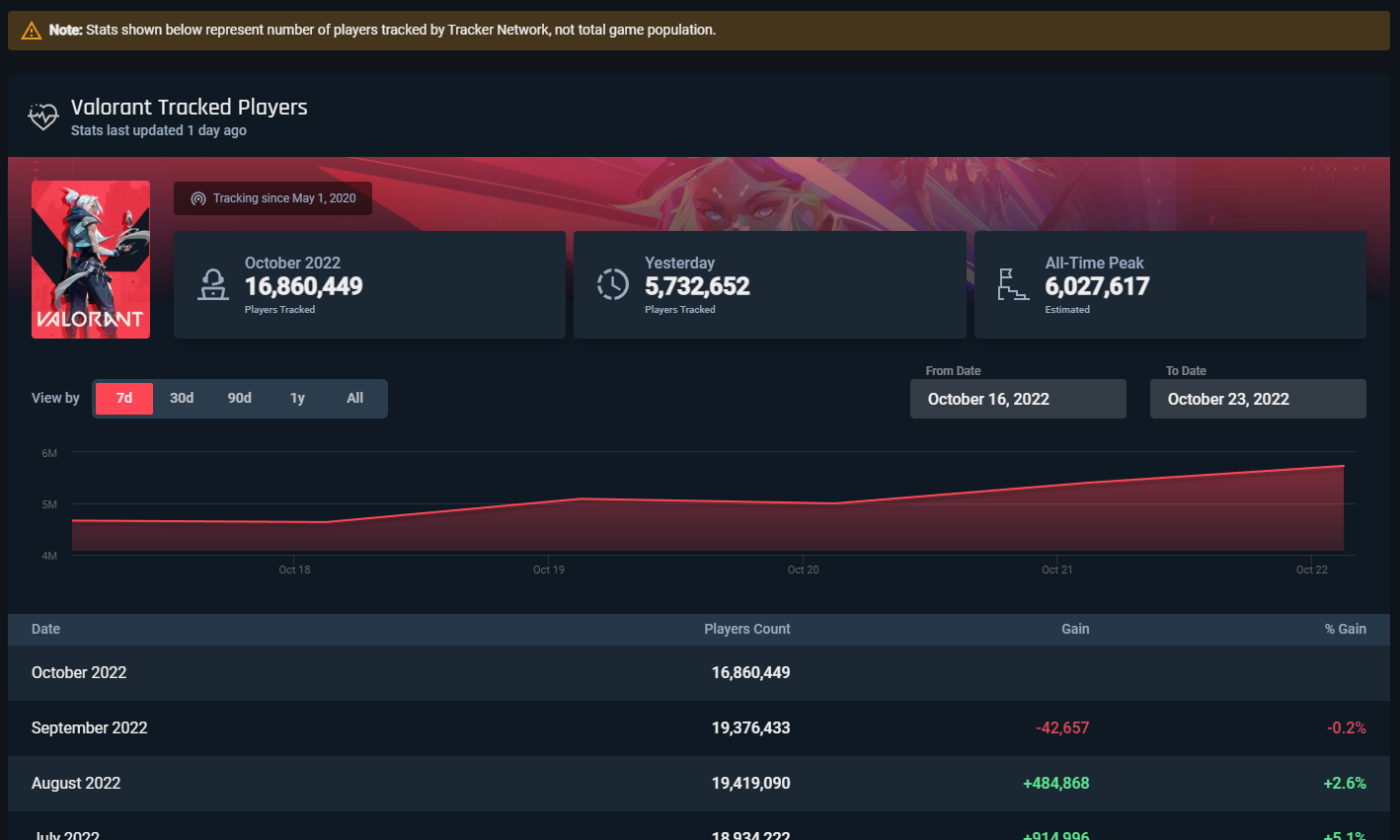Click the Stats last updated 1 day ago text

(159, 130)
